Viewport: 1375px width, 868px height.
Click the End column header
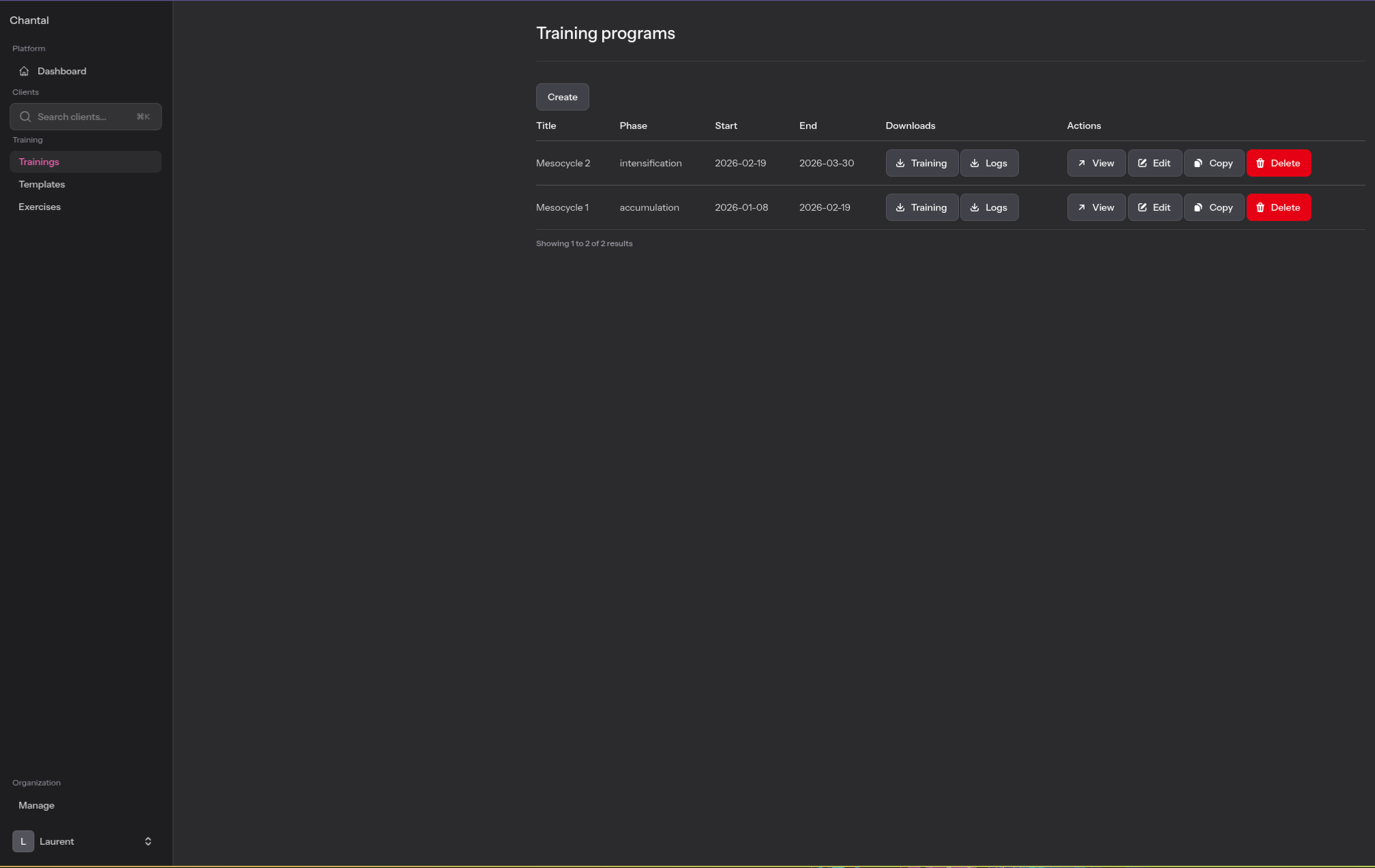tap(808, 125)
